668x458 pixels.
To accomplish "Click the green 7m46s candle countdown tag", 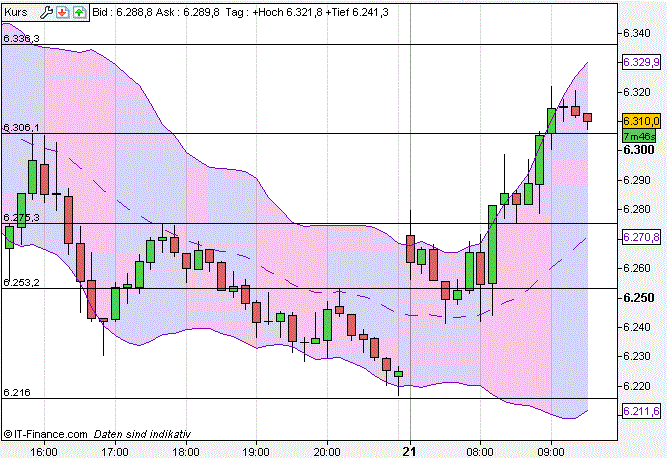I will click(x=639, y=136).
